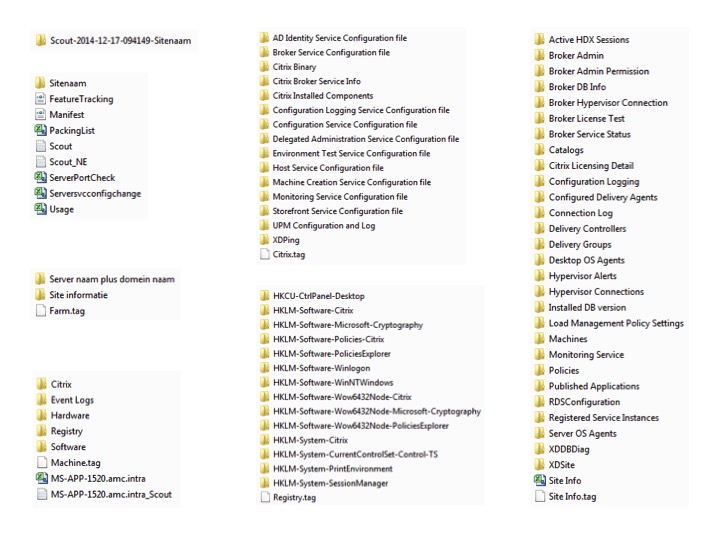The height and width of the screenshot is (540, 720).
Task: Select 'RDSConfiguration' folder name
Action: [585, 402]
